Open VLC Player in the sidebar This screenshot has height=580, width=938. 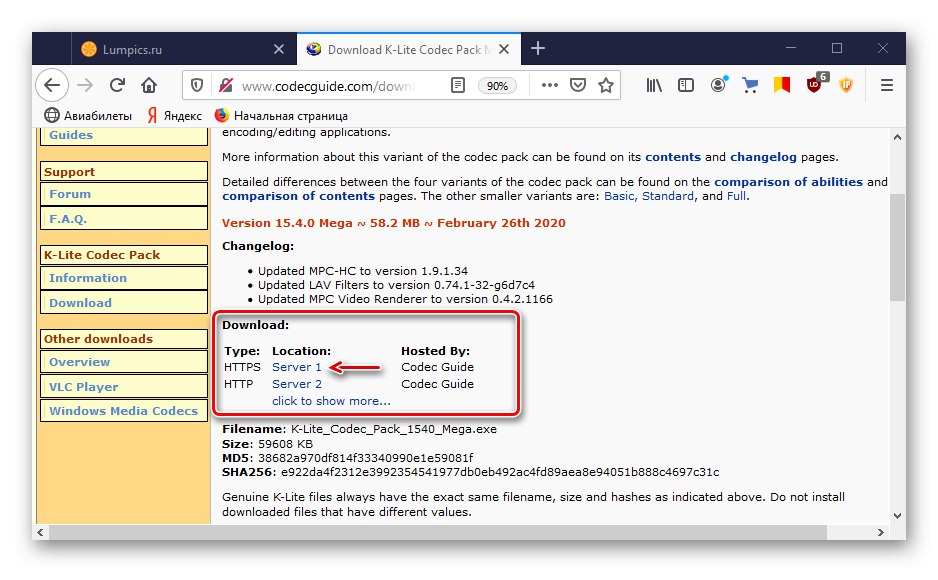124,386
